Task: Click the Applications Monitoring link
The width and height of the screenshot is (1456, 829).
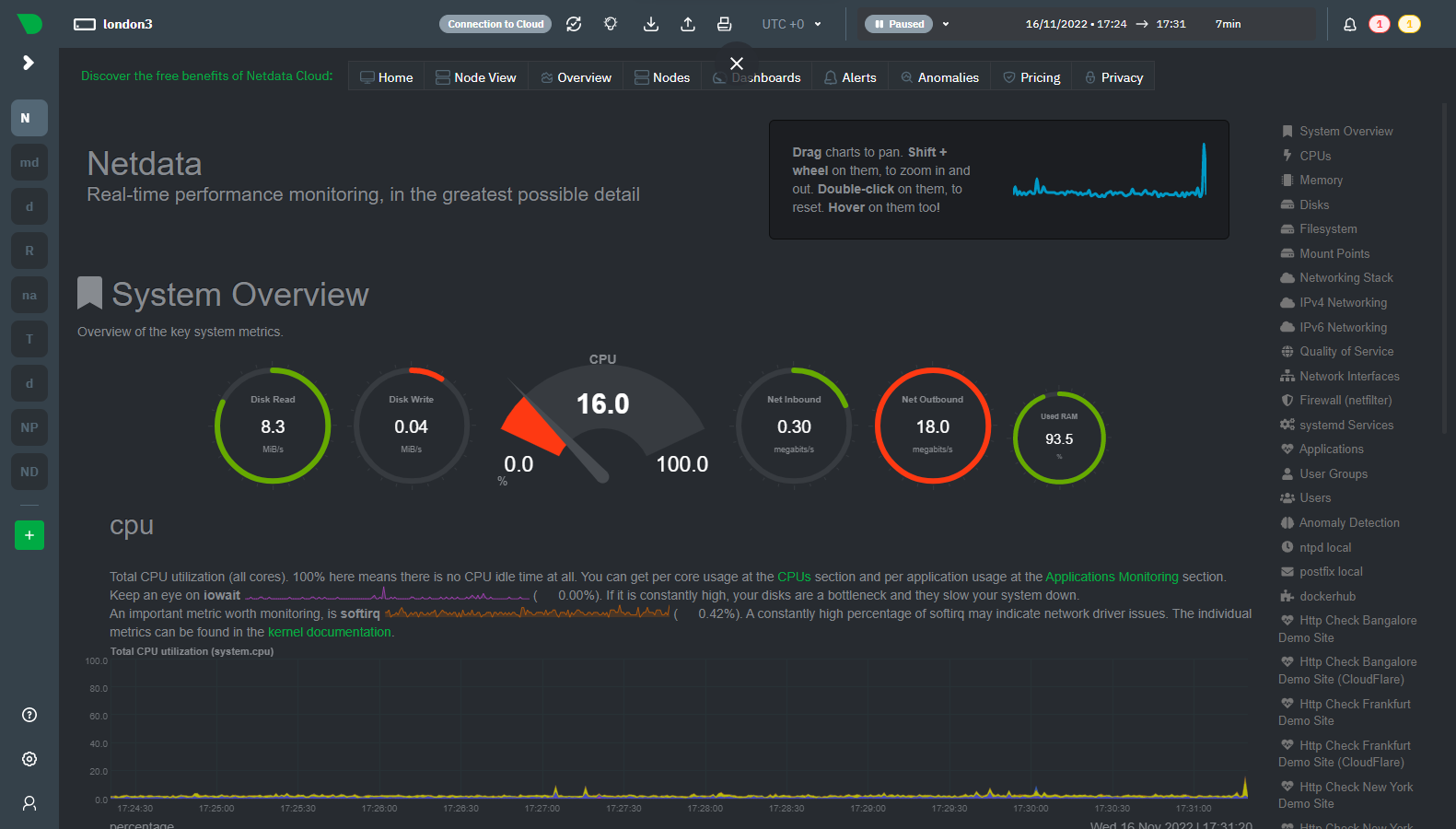Action: coord(1112,577)
